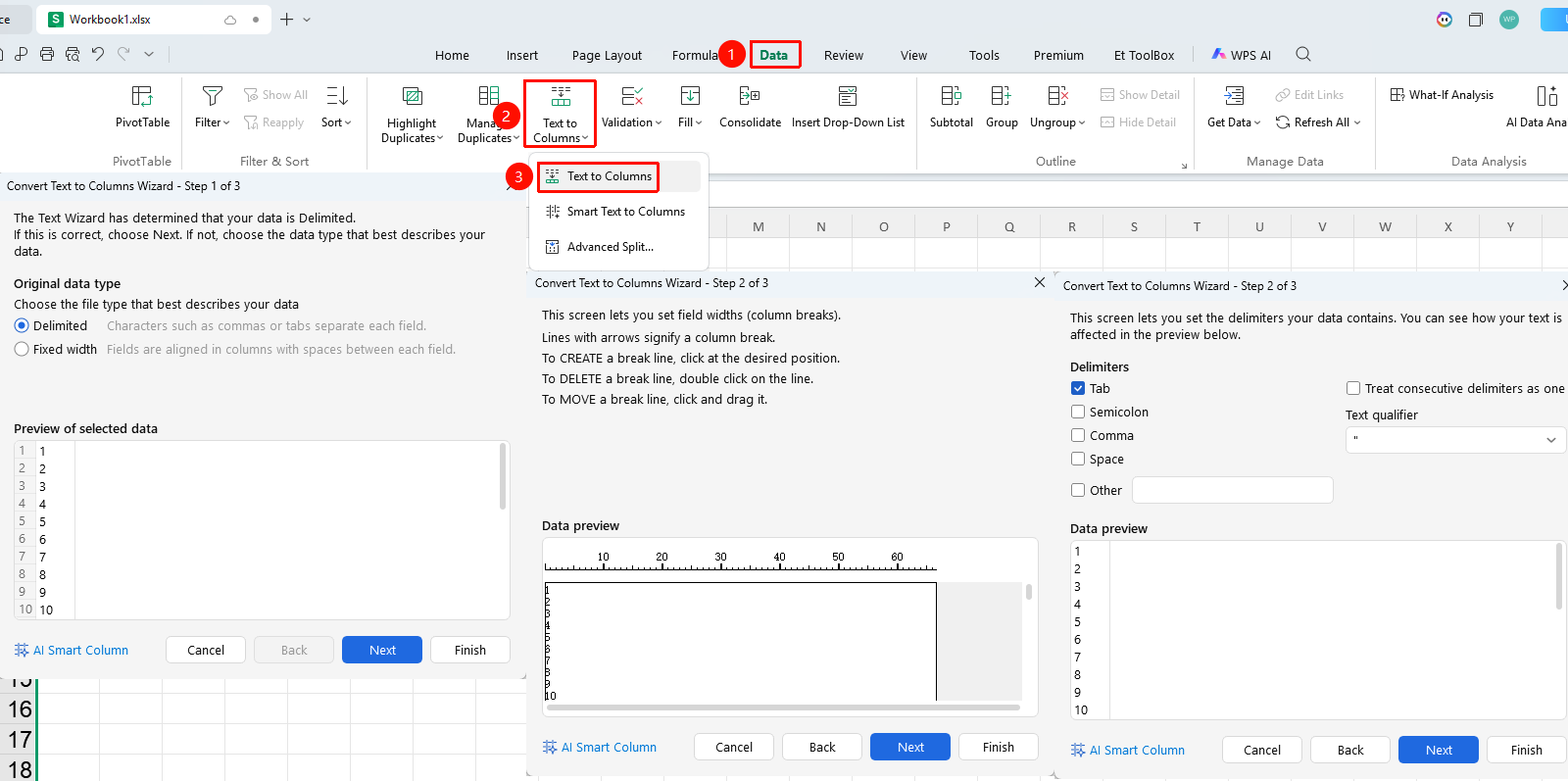Select Advanced Split... from the menu
This screenshot has width=1568, height=781.
pyautogui.click(x=618, y=247)
